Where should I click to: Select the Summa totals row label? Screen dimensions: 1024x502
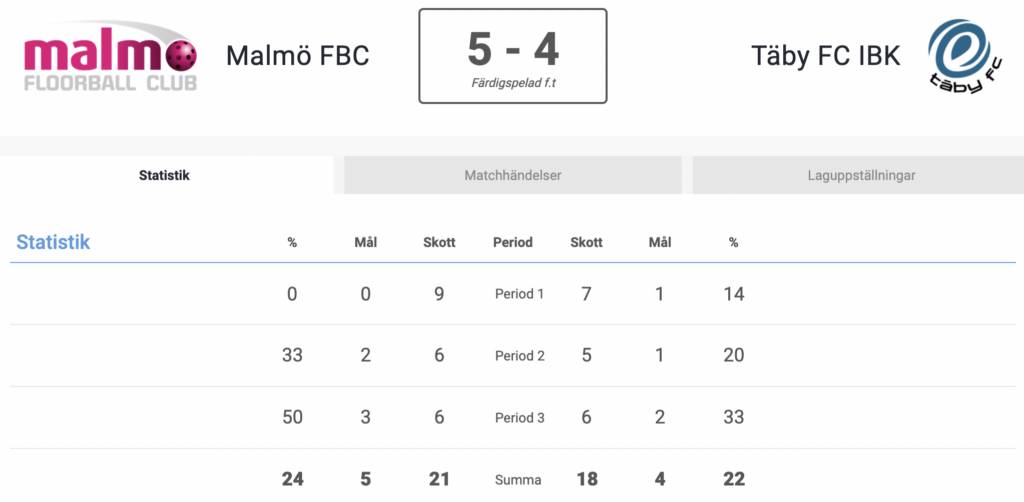click(x=518, y=480)
